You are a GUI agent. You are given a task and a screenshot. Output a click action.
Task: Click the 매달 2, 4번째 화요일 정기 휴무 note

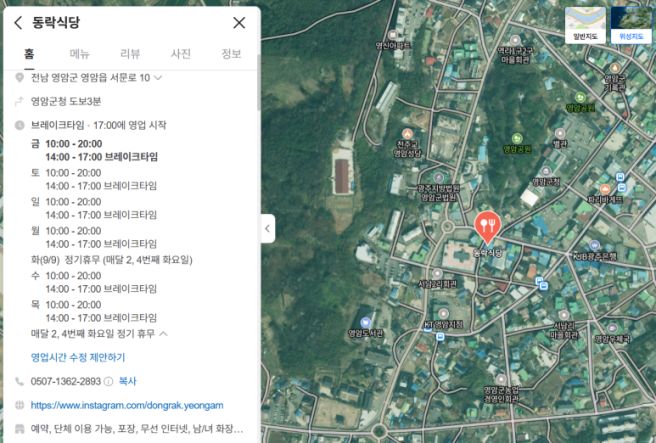point(93,334)
